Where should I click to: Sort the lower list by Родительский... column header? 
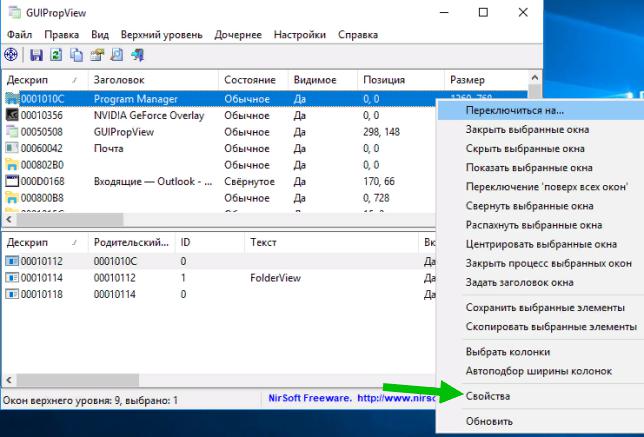pos(131,242)
